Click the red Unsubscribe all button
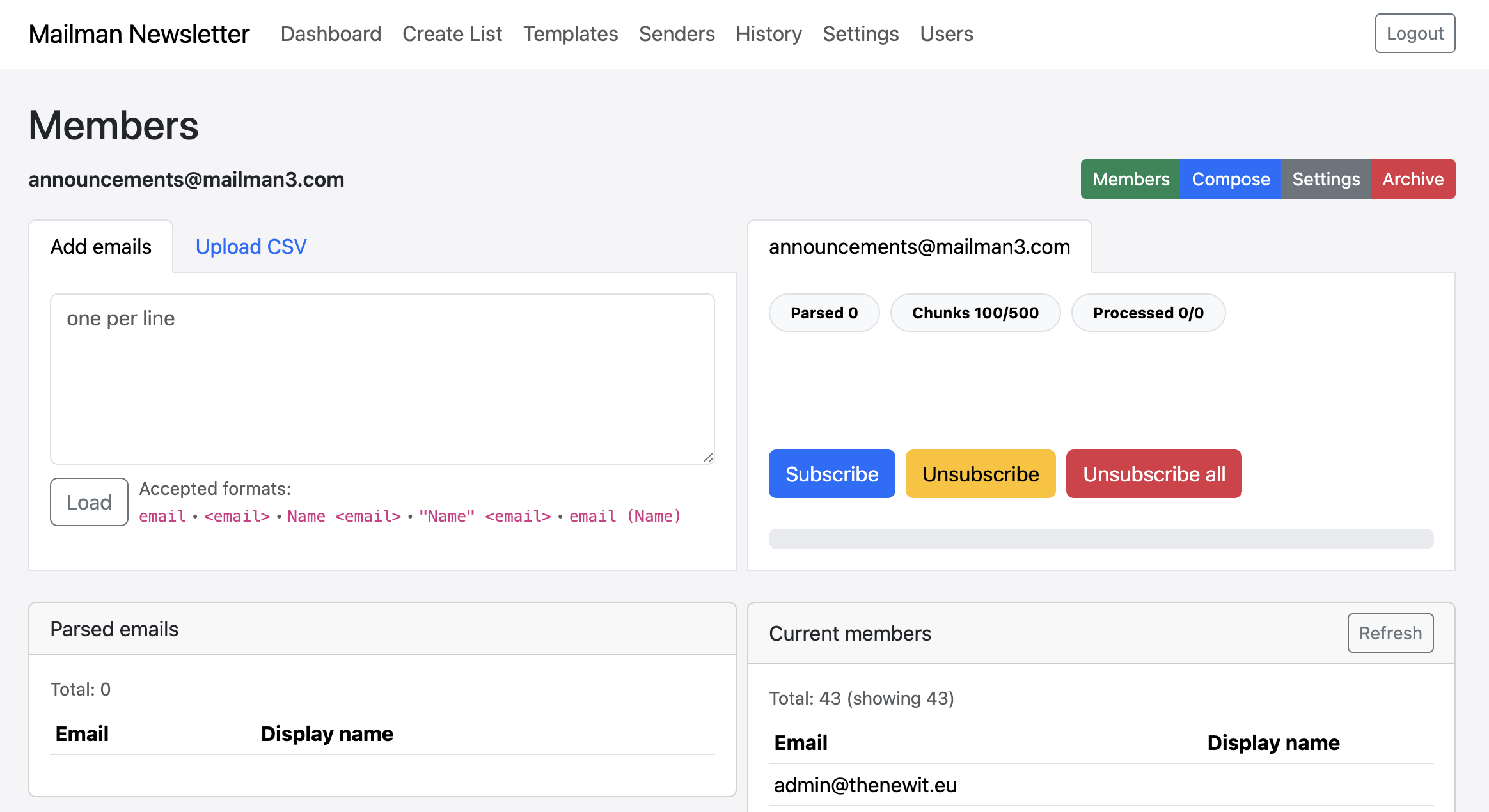1489x812 pixels. pos(1153,474)
